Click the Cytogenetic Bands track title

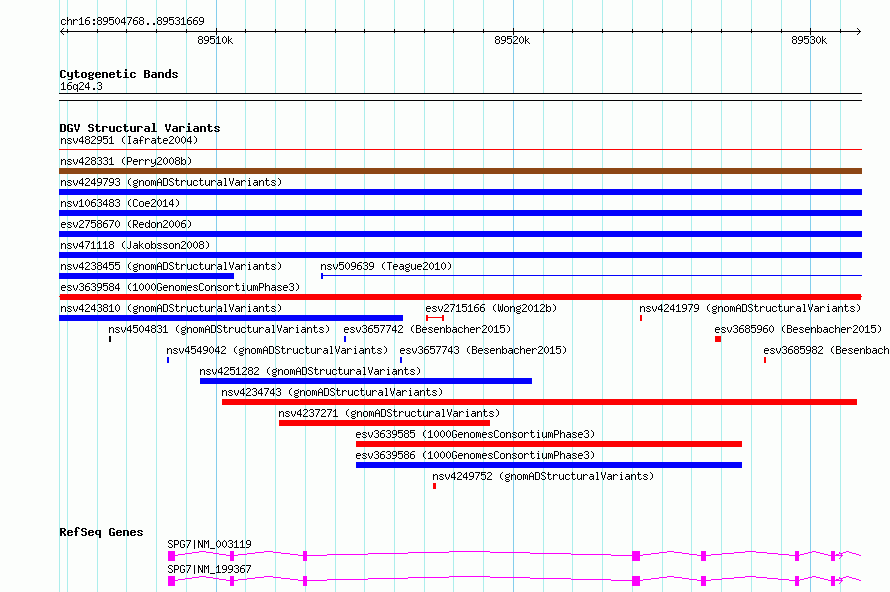[119, 74]
